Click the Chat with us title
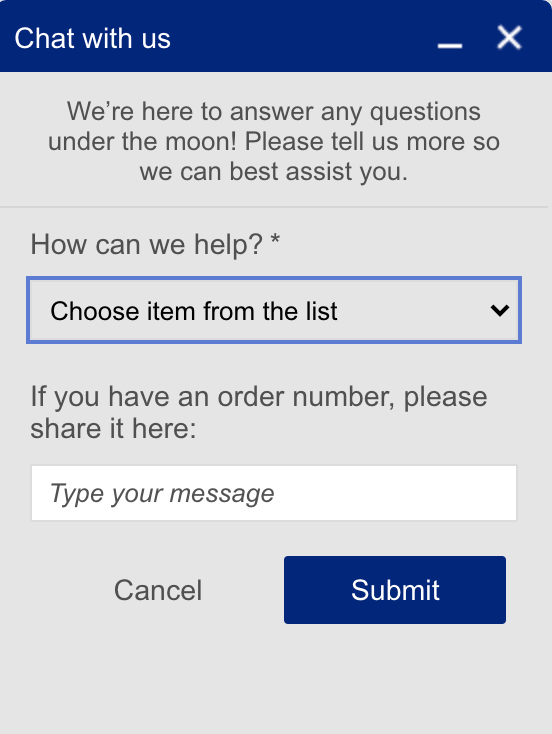Image resolution: width=552 pixels, height=734 pixels. [92, 38]
